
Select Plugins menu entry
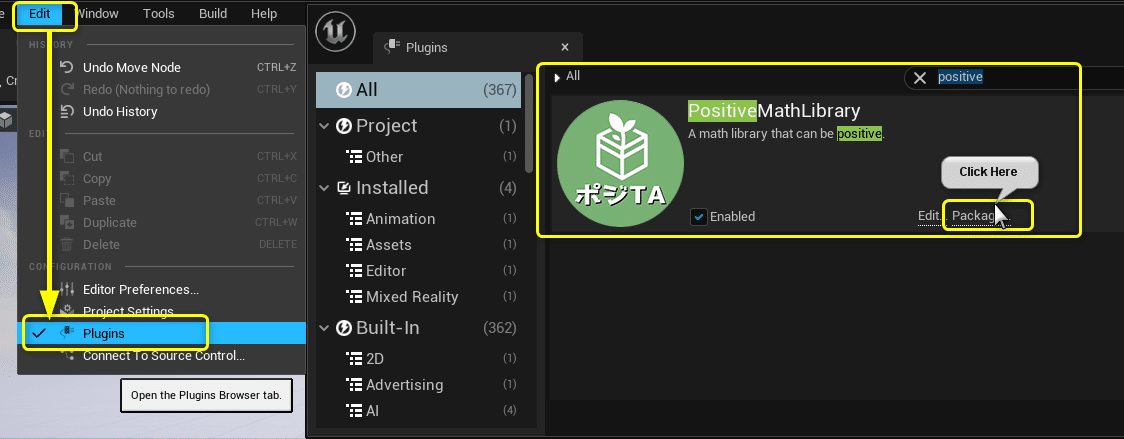[x=161, y=334]
